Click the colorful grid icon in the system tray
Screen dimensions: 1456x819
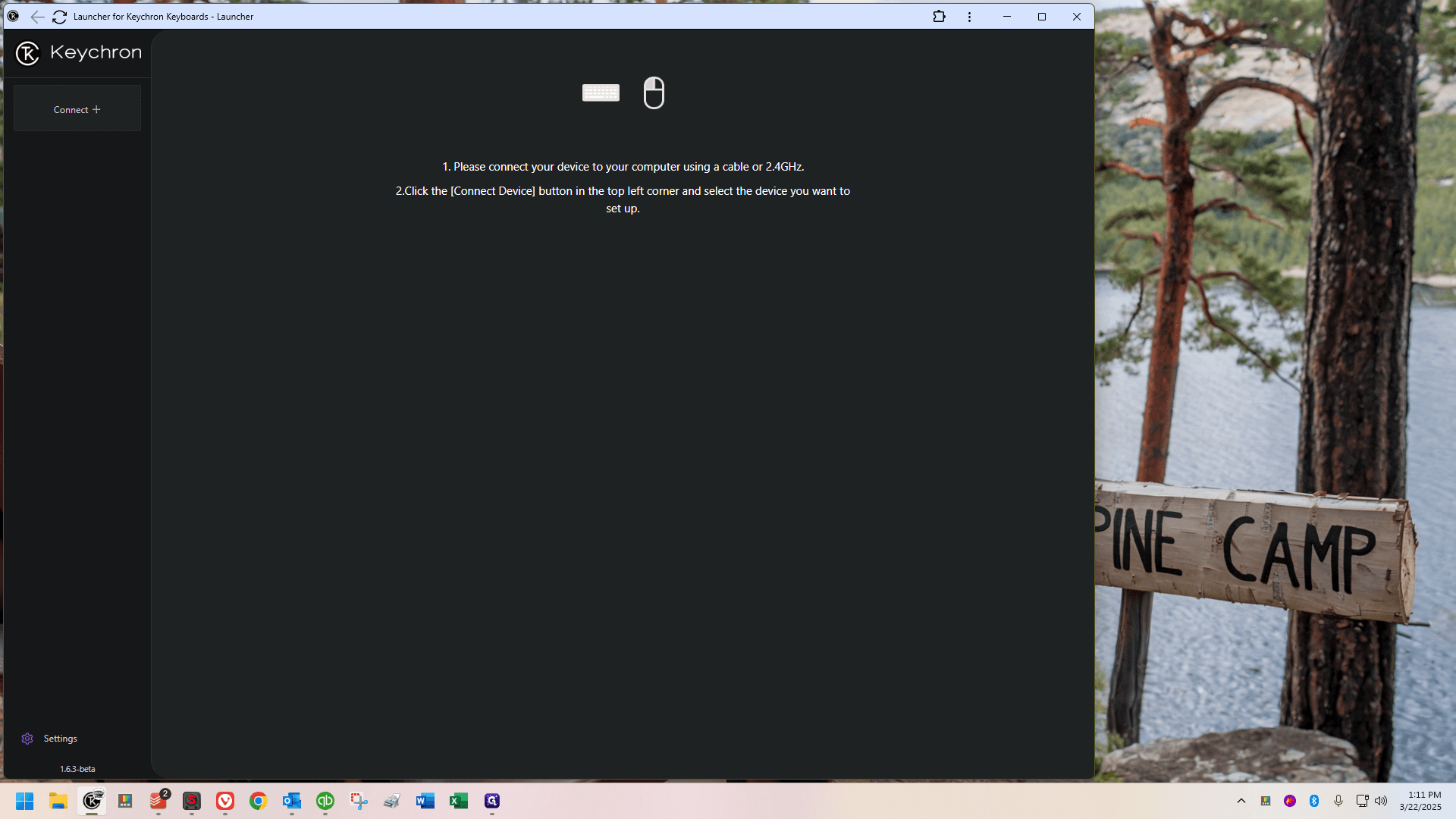point(1266,801)
